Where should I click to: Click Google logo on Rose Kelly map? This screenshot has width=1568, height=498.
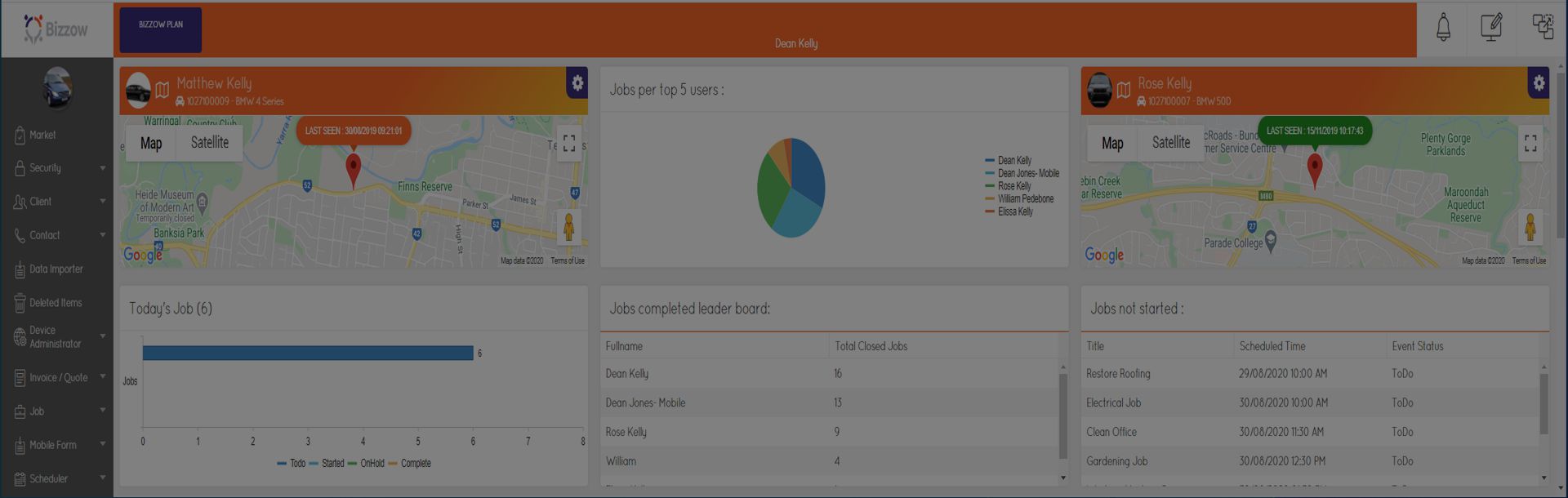point(1104,255)
